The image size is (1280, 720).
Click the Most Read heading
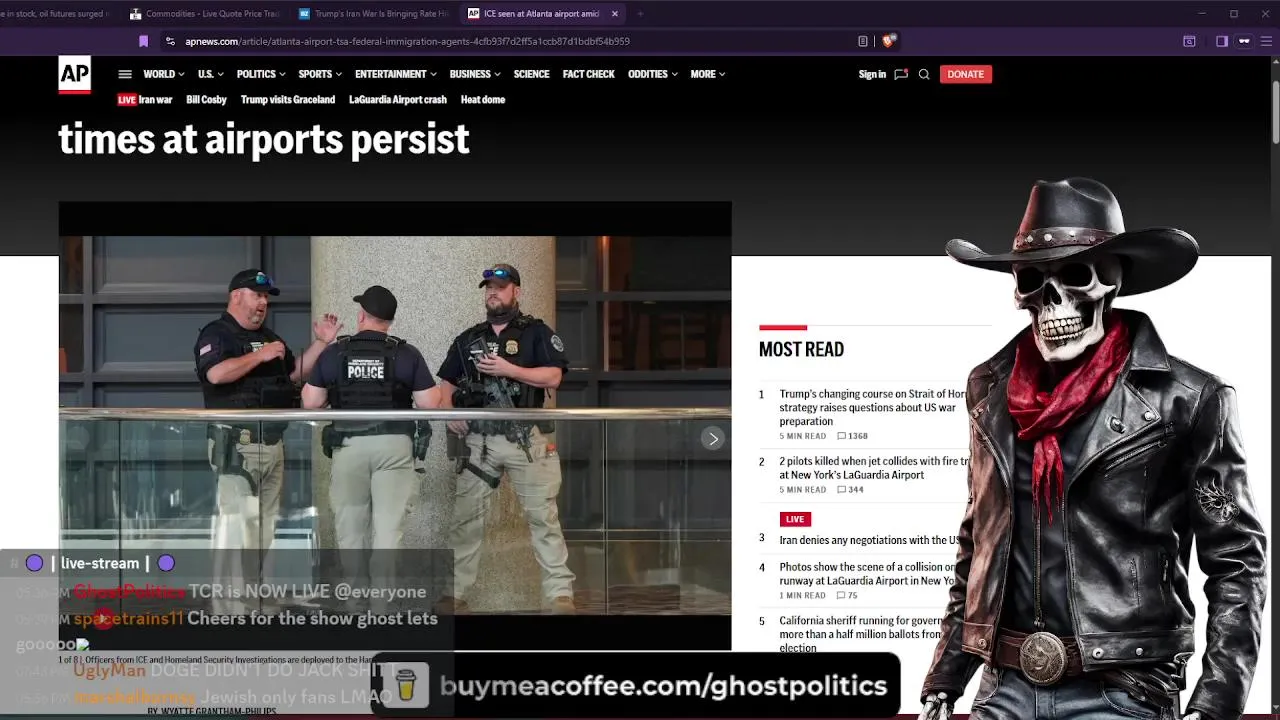801,349
